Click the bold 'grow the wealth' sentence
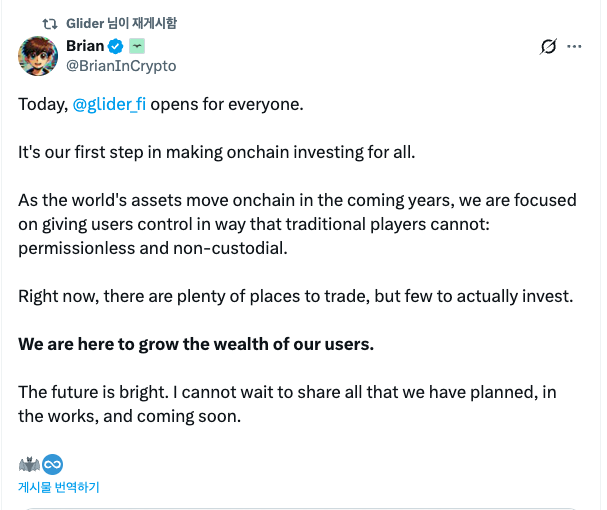Viewport: 607px width, 510px height. [196, 344]
